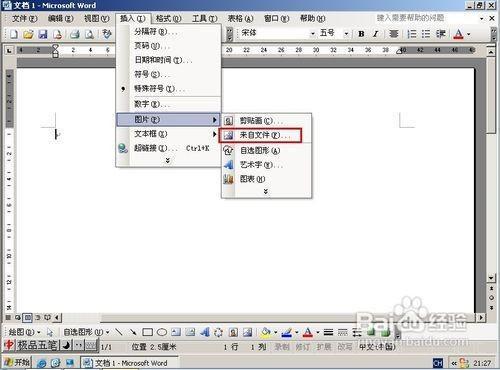
Task: Toggle 扩展 extend selection in status bar
Action: coord(324,347)
